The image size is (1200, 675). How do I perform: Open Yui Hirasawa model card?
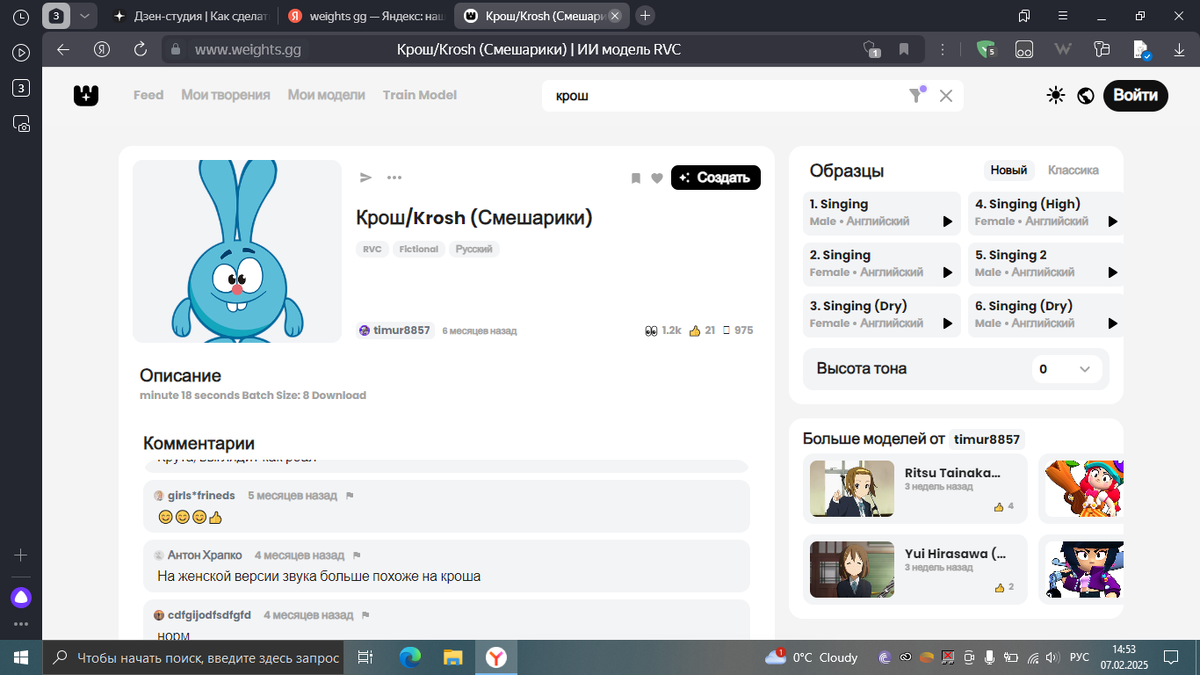coord(915,569)
